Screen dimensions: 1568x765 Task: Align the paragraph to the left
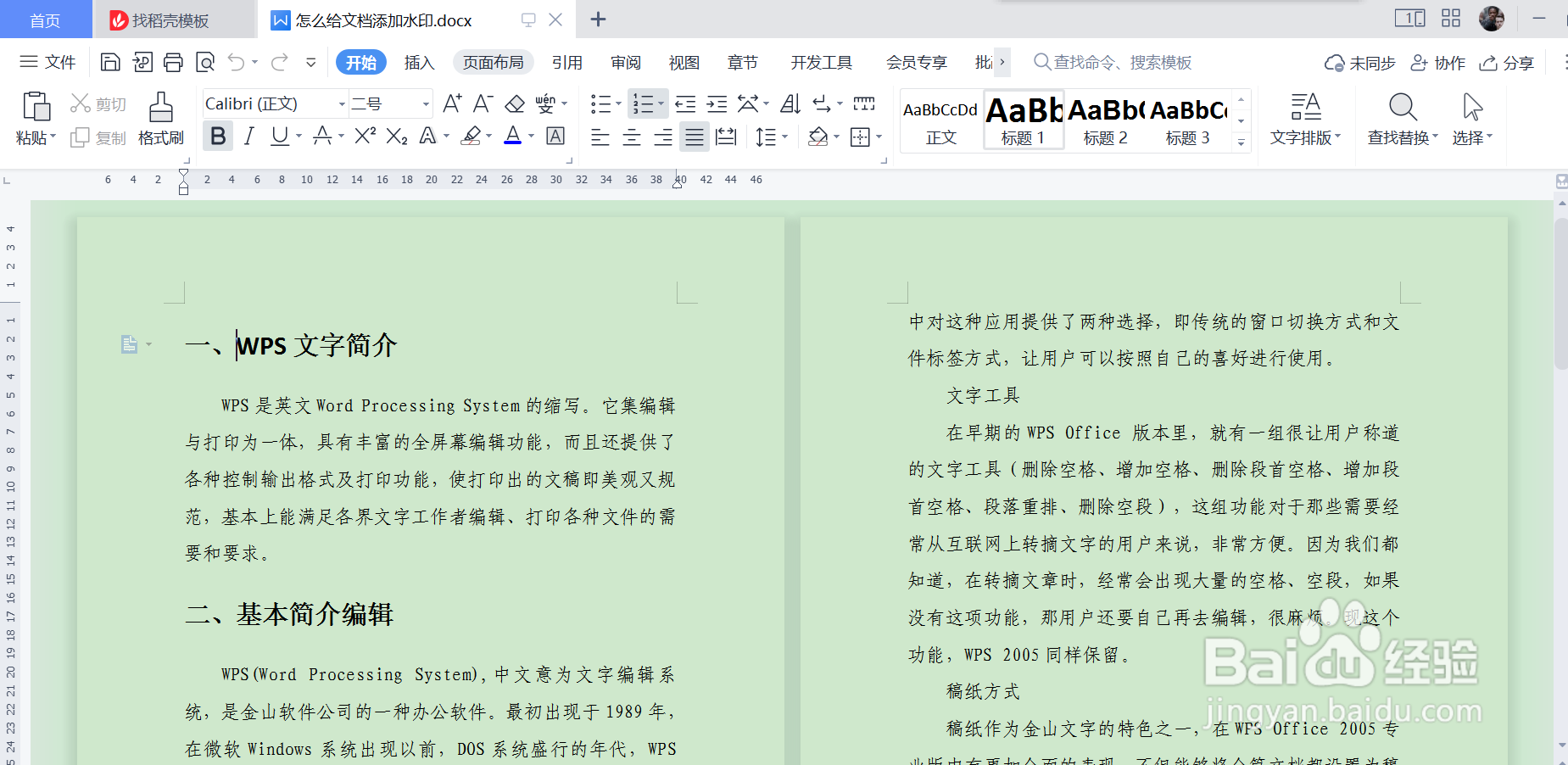pyautogui.click(x=600, y=137)
